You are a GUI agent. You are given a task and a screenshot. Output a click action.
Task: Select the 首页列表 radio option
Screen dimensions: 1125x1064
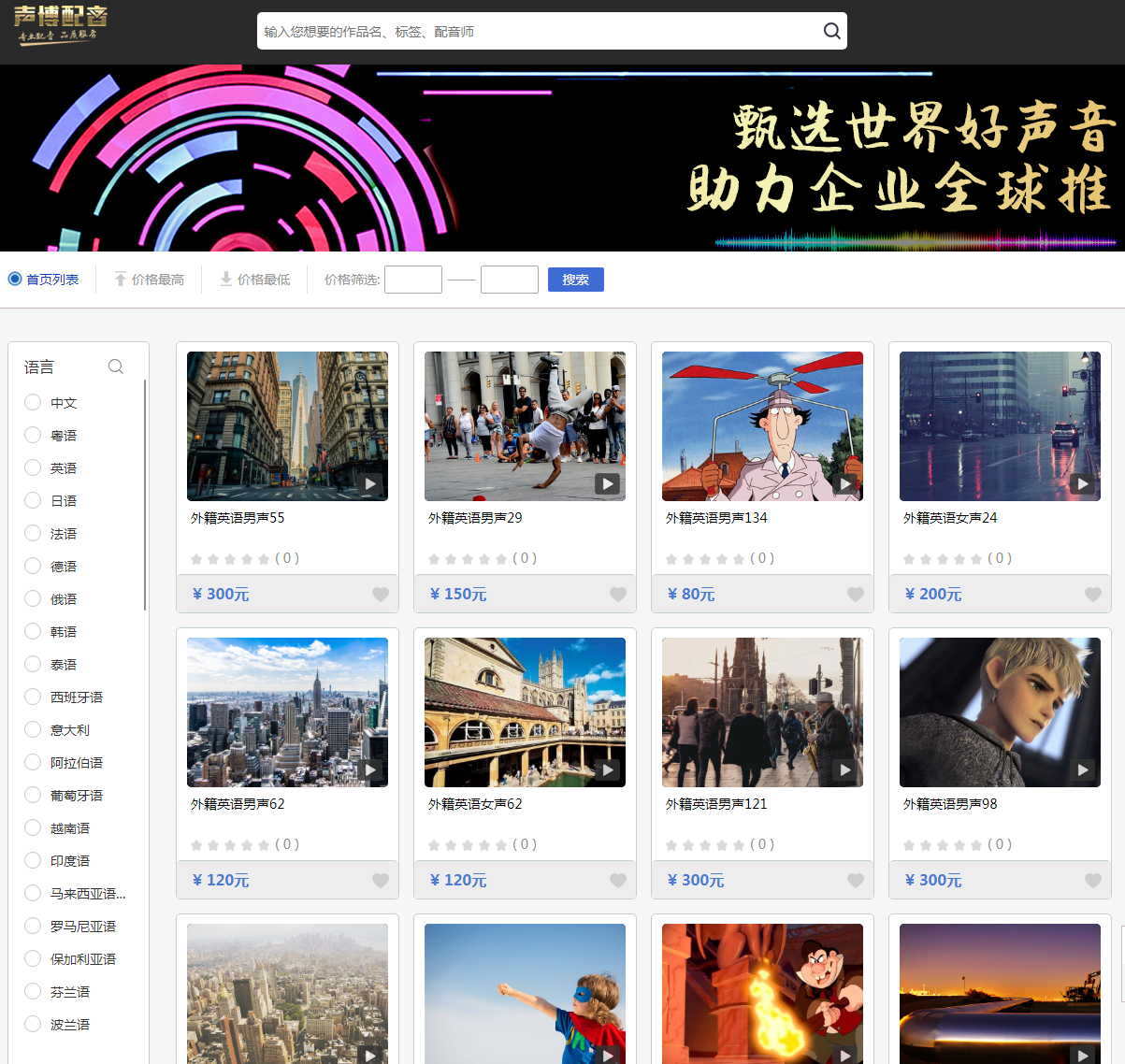point(15,279)
